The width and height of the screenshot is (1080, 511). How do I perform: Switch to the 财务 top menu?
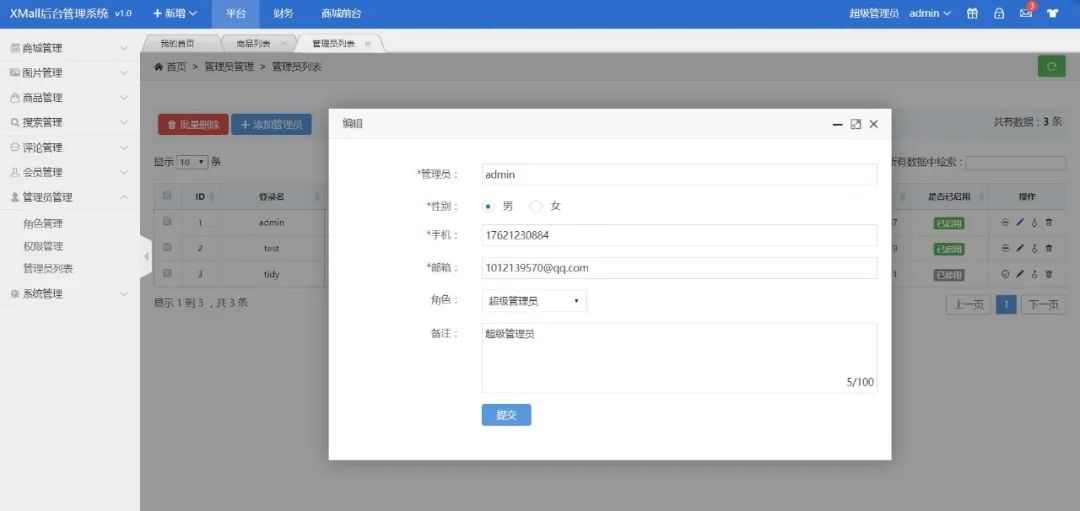[x=283, y=14]
